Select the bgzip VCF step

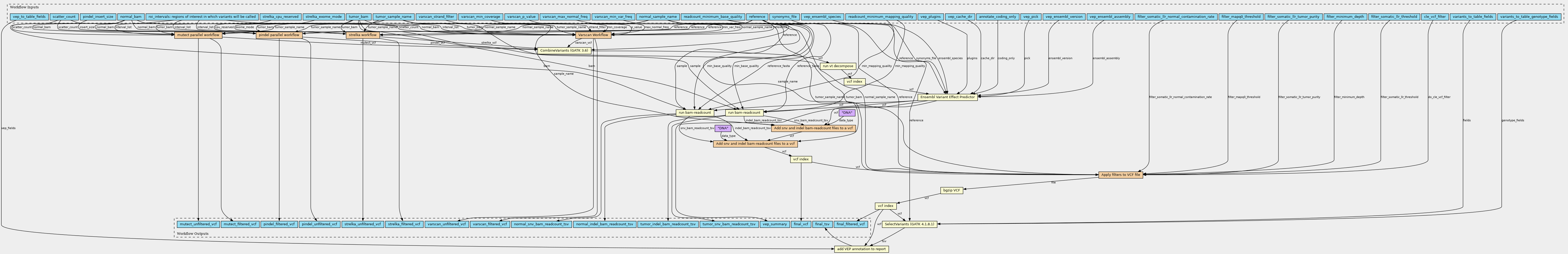[952, 190]
